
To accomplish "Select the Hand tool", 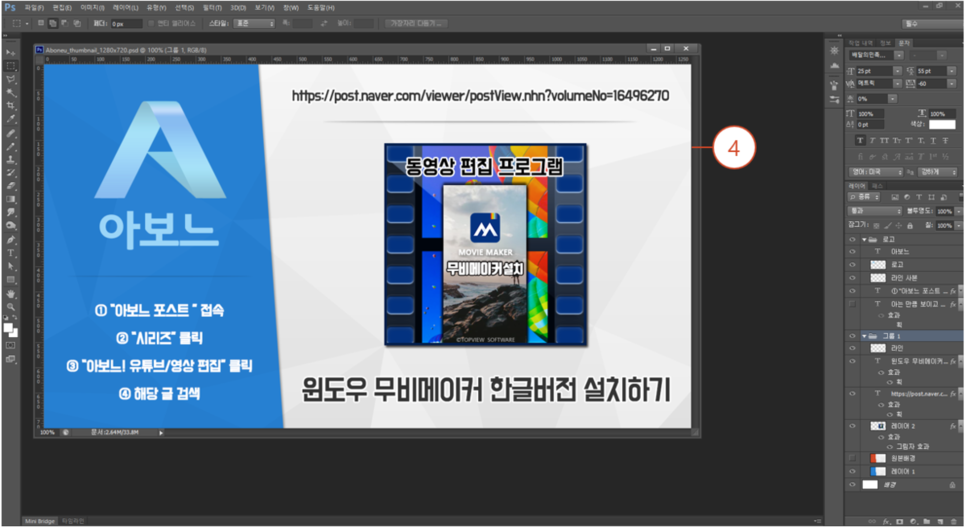I will [10, 293].
